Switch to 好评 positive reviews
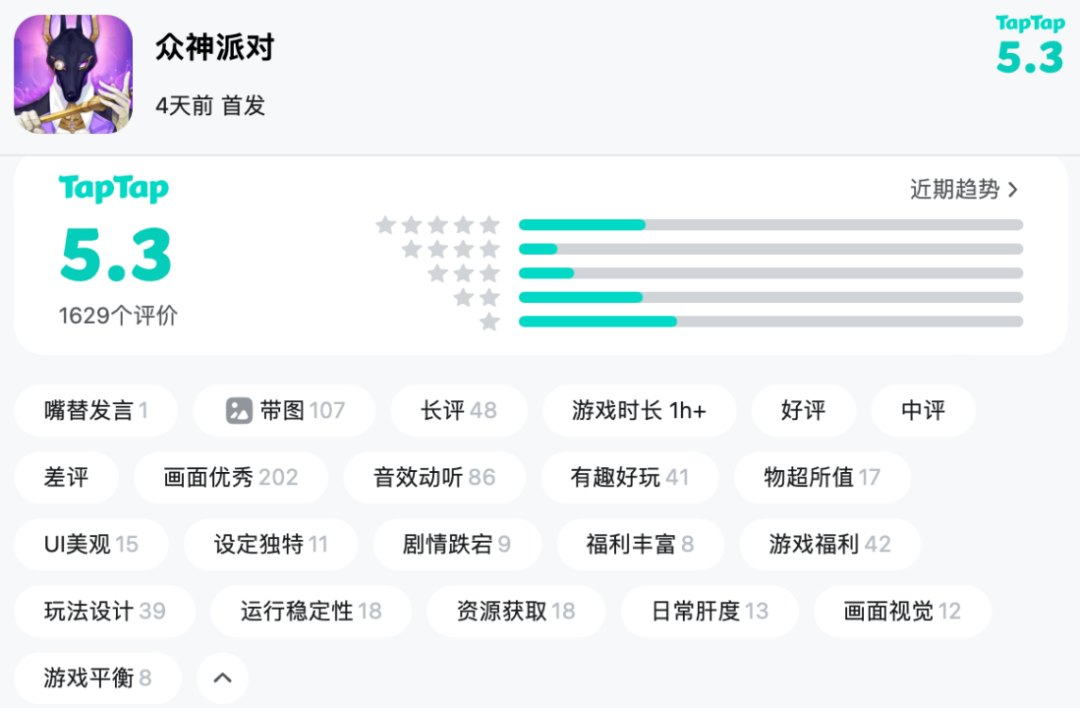Viewport: 1080px width, 708px height. pyautogui.click(x=803, y=410)
